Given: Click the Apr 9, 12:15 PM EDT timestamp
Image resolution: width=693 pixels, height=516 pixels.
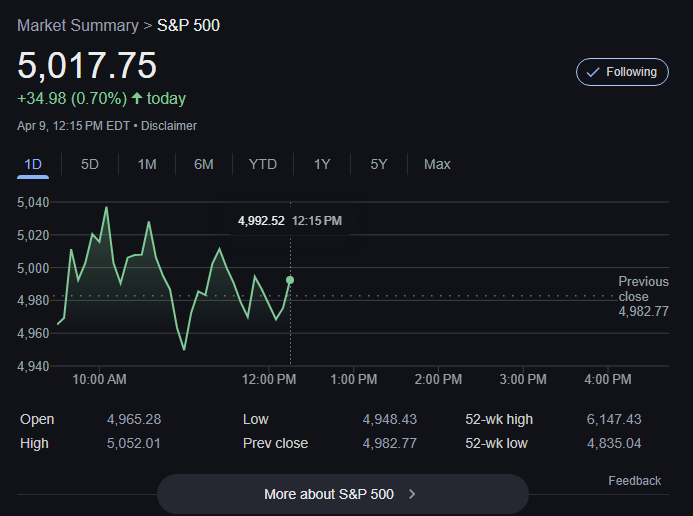Looking at the screenshot, I should tap(73, 126).
